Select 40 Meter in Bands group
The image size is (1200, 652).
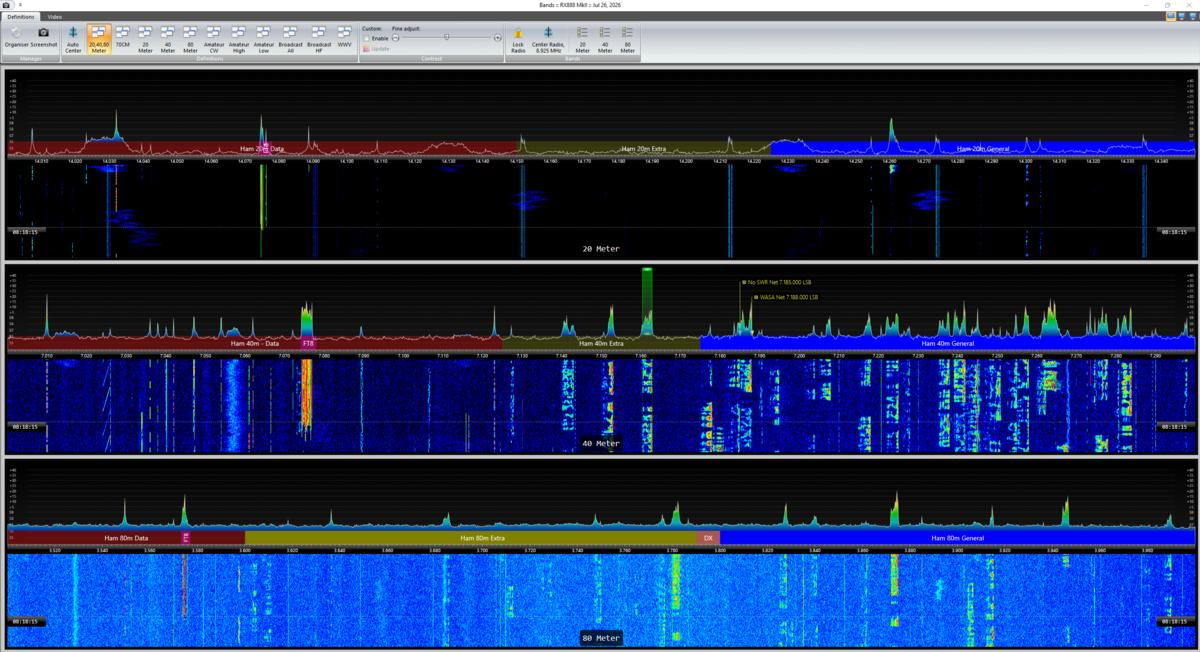(605, 39)
